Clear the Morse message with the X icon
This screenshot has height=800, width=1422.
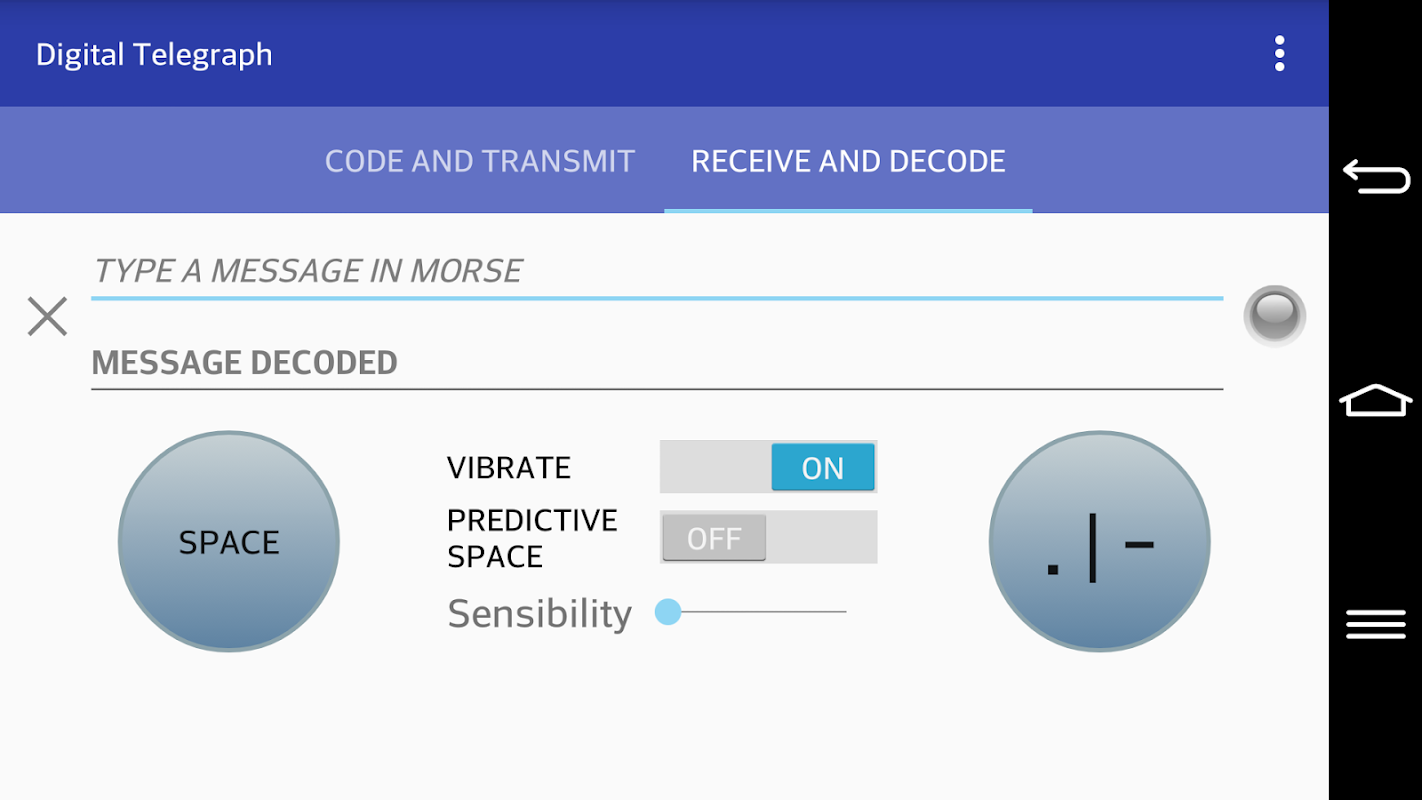47,316
